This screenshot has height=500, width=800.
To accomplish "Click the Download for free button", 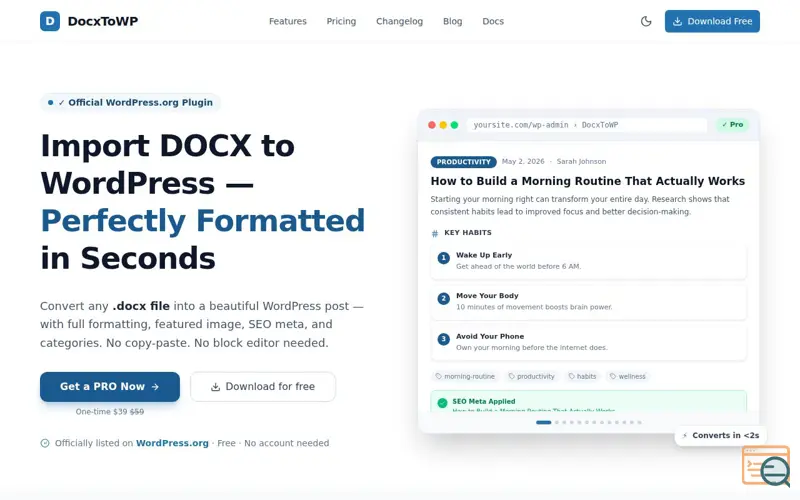I will [263, 387].
